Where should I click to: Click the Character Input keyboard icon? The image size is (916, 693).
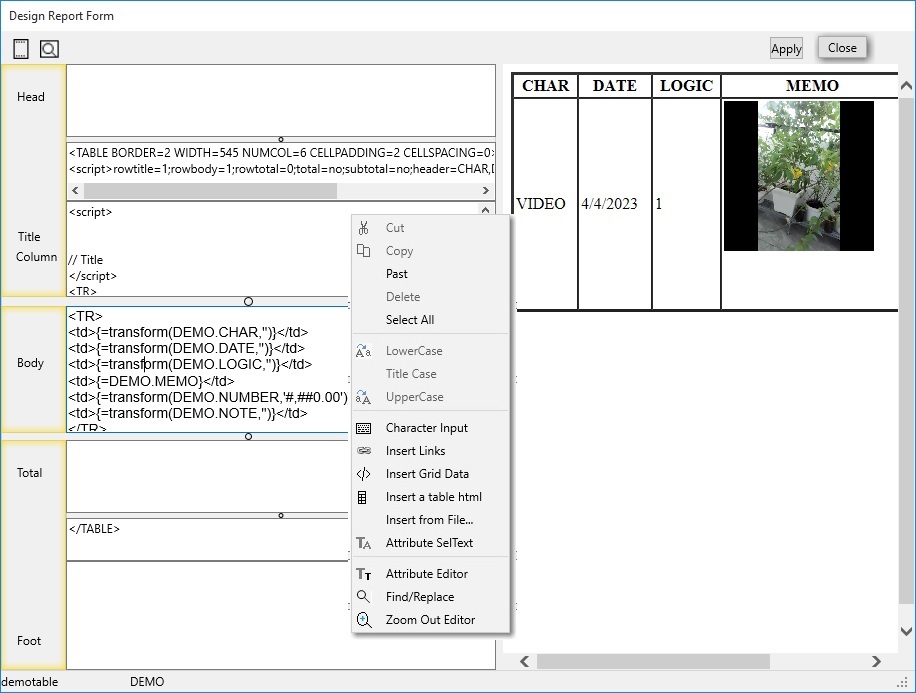coord(364,428)
